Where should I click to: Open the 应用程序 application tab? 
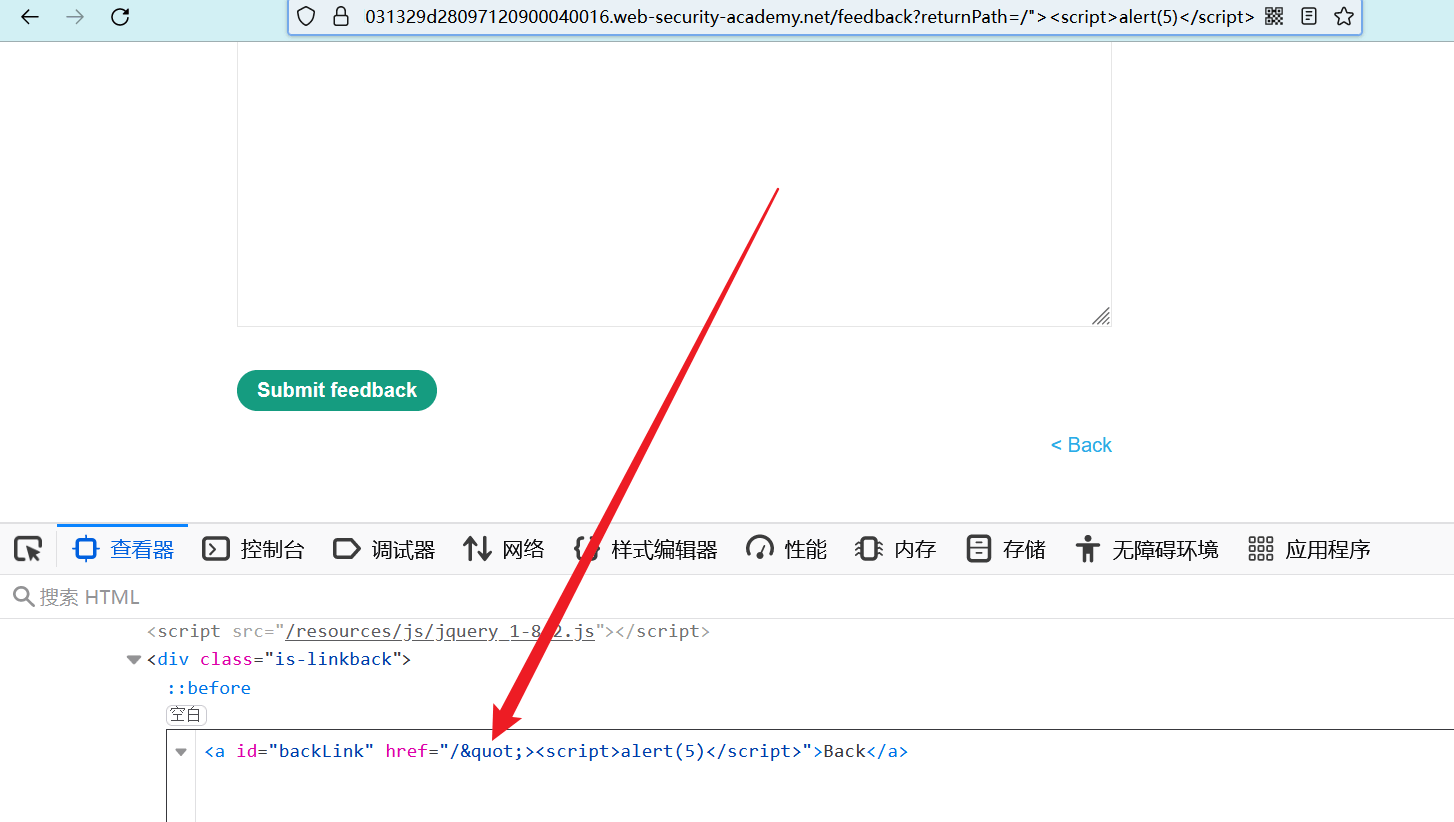1309,549
